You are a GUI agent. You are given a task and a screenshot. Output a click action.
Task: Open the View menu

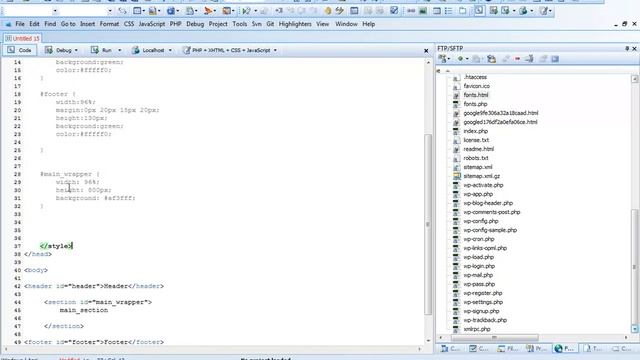[x=322, y=24]
